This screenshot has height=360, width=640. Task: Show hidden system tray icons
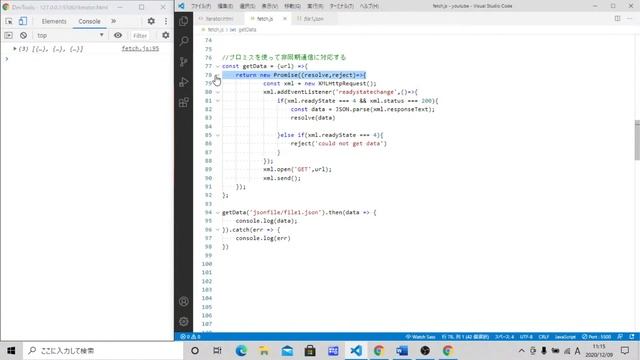pos(521,351)
